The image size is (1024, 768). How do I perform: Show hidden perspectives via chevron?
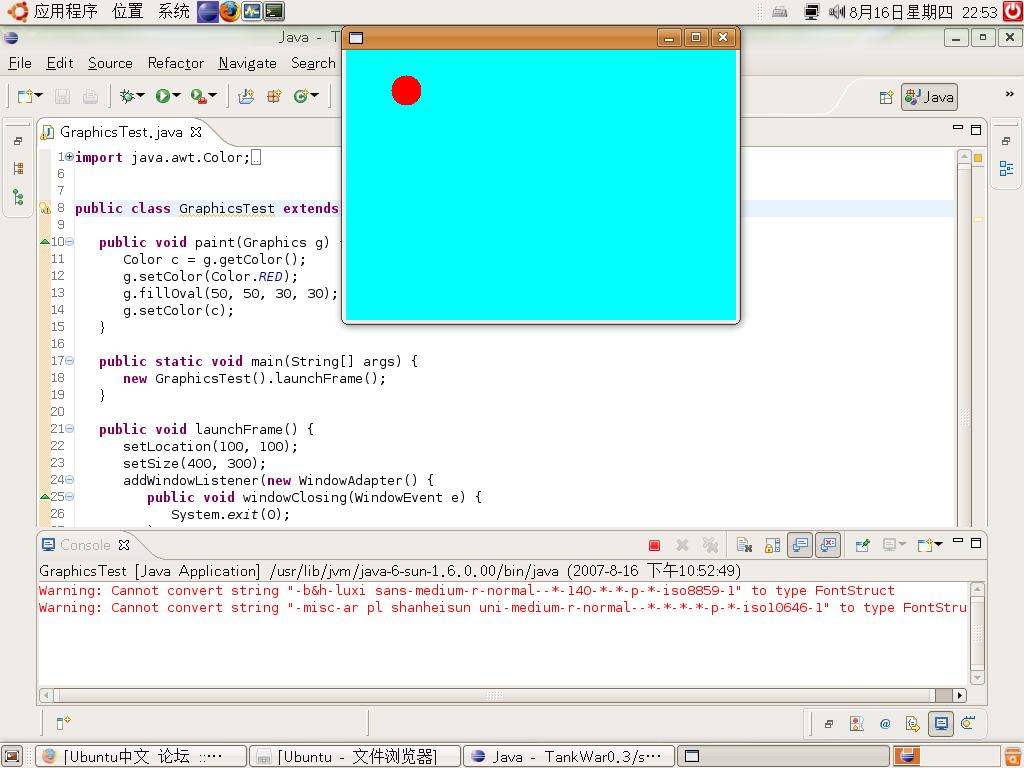(1010, 94)
